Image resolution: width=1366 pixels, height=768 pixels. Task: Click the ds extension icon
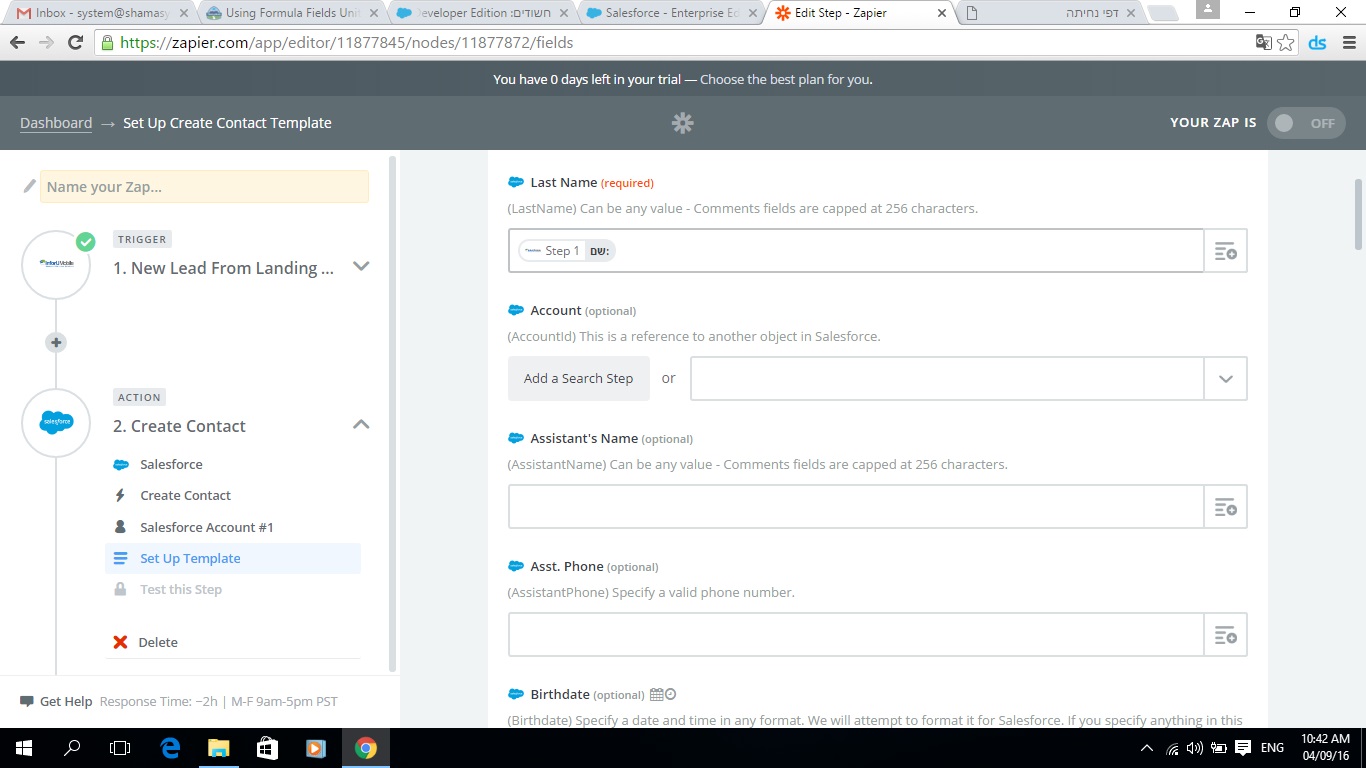point(1317,43)
